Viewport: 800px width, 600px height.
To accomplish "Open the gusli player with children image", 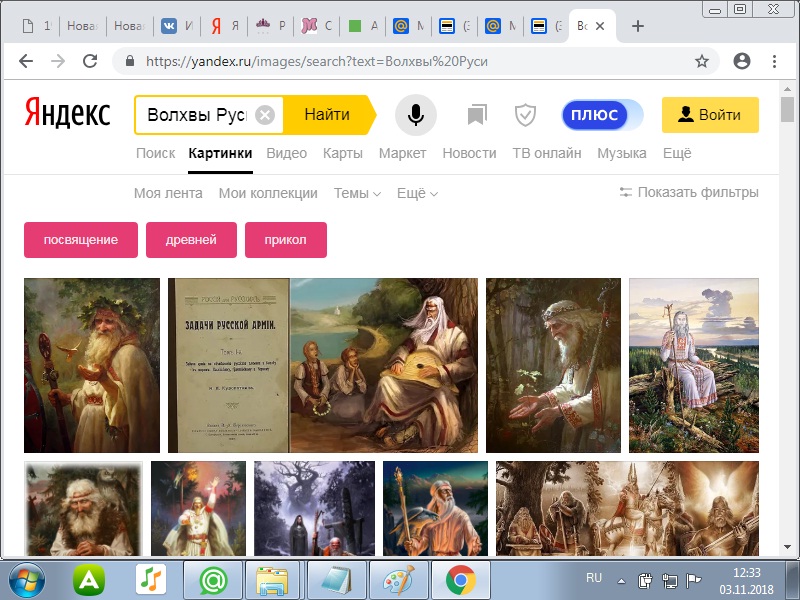I will (384, 365).
